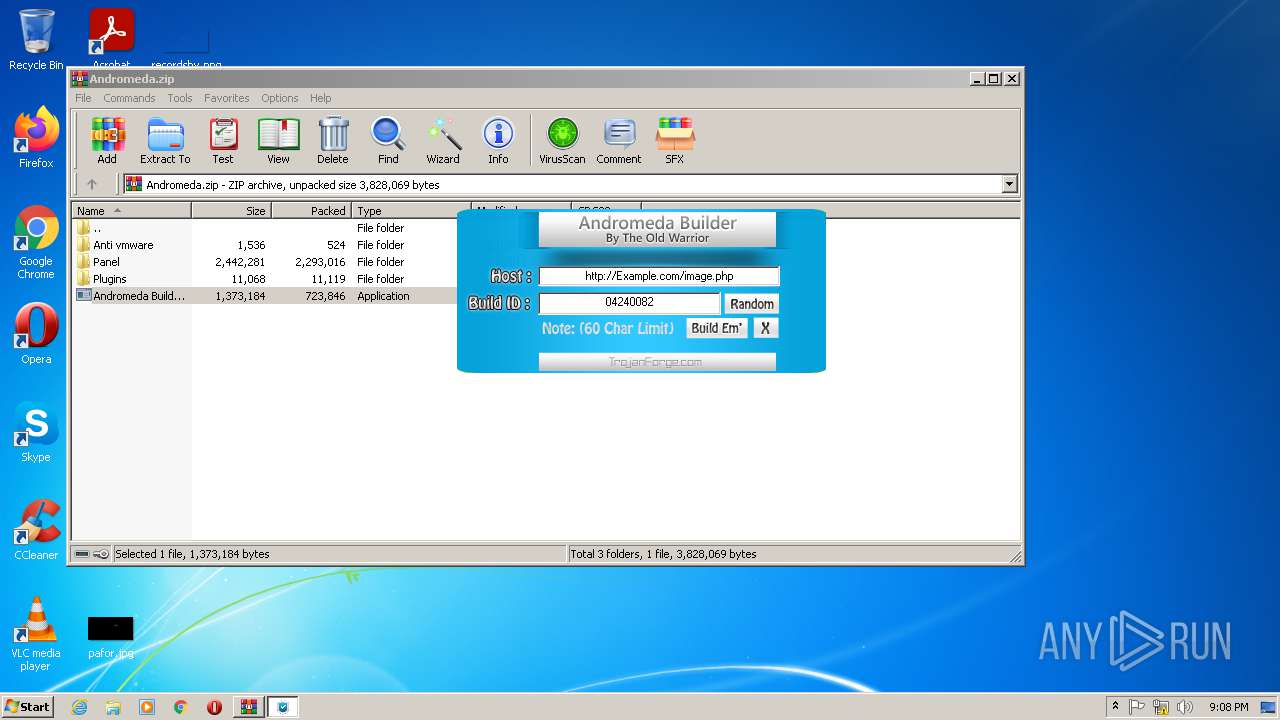Select the Andromeda Build... application row
The height and width of the screenshot is (720, 1280).
click(x=265, y=296)
